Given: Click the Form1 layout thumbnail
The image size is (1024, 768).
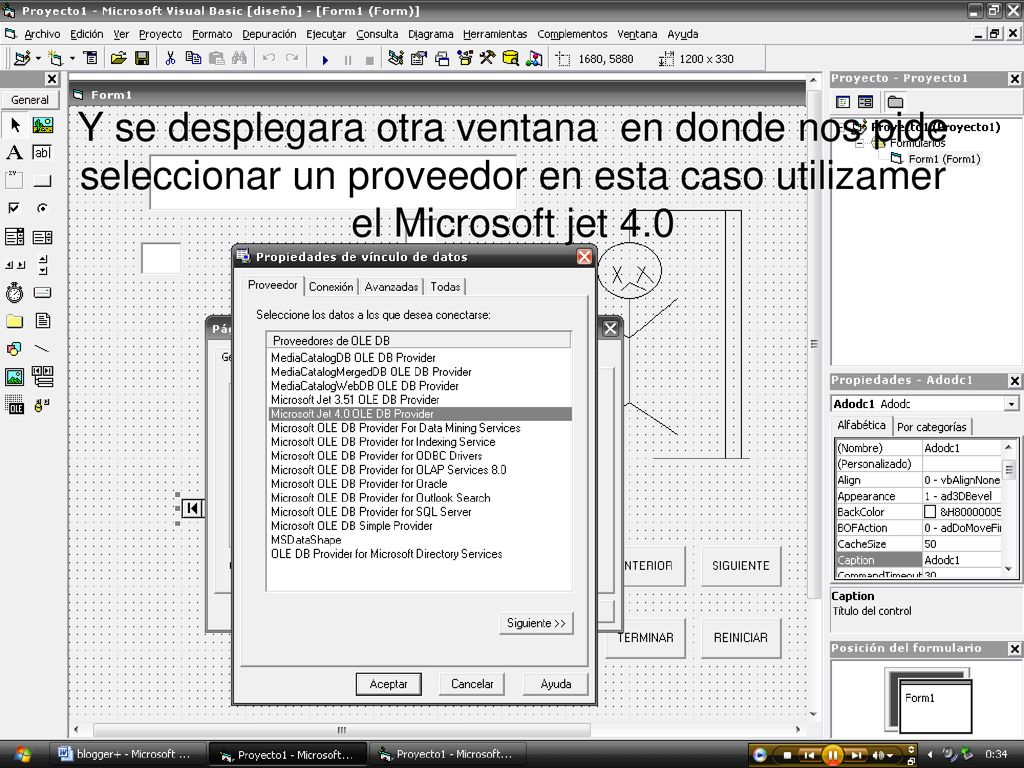Looking at the screenshot, I should point(935,705).
